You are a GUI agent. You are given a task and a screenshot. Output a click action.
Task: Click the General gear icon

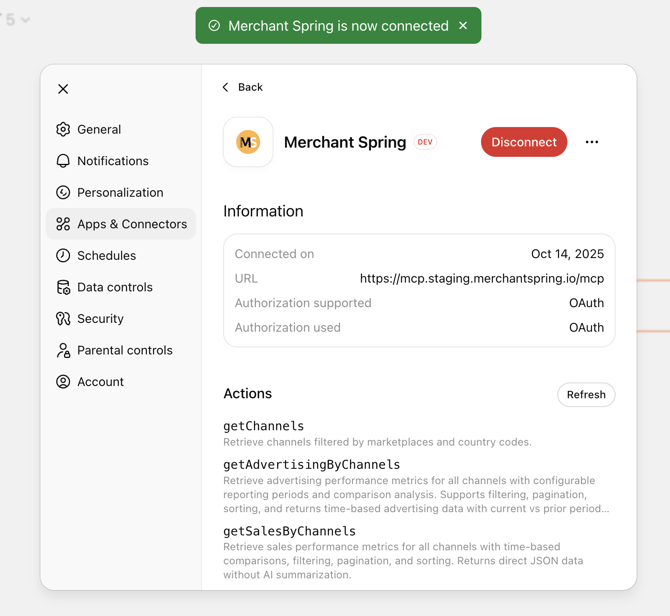click(x=63, y=129)
